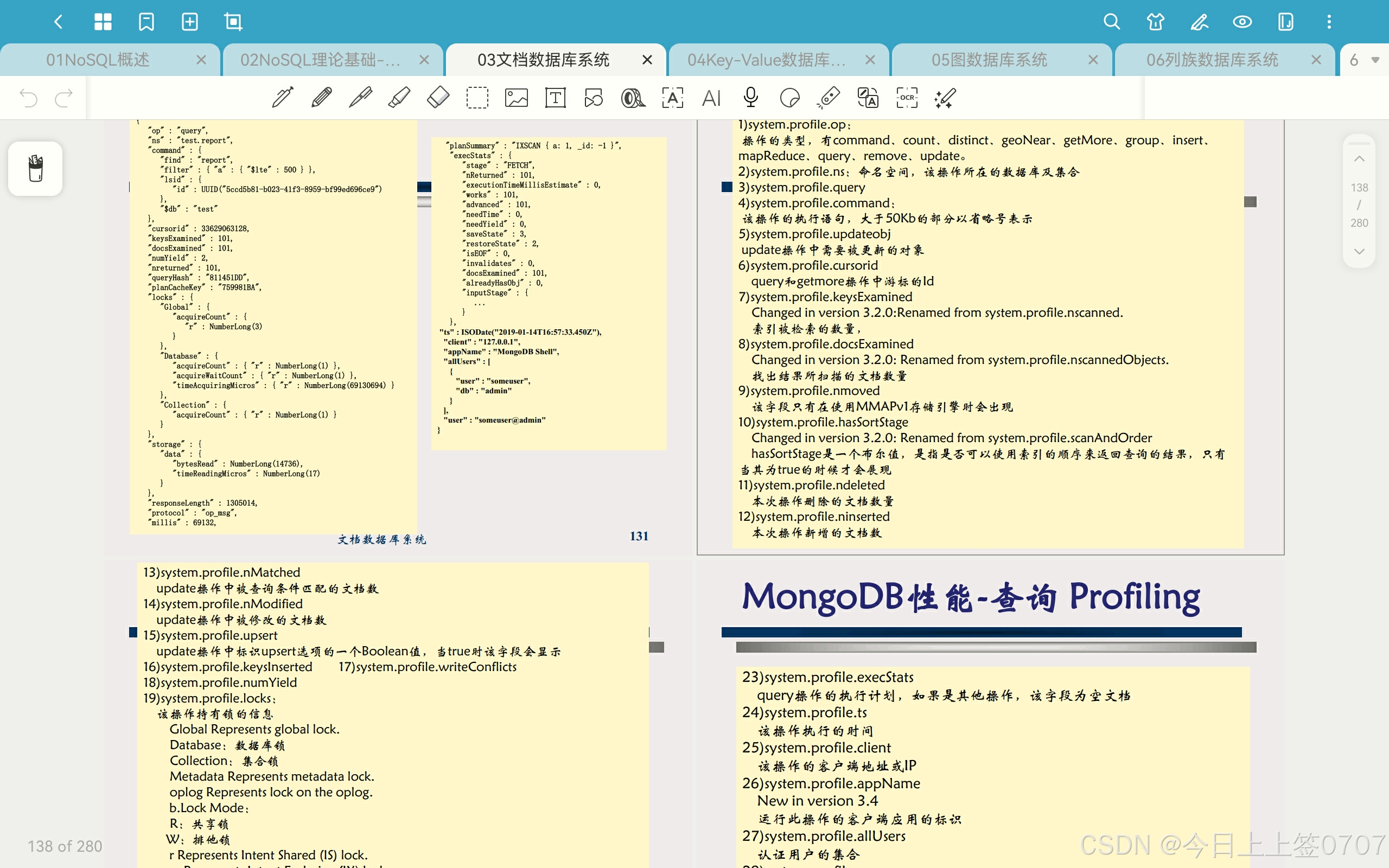Switch to the 06列族数据库系统 tab
This screenshot has height=868, width=1389.
coord(1212,60)
